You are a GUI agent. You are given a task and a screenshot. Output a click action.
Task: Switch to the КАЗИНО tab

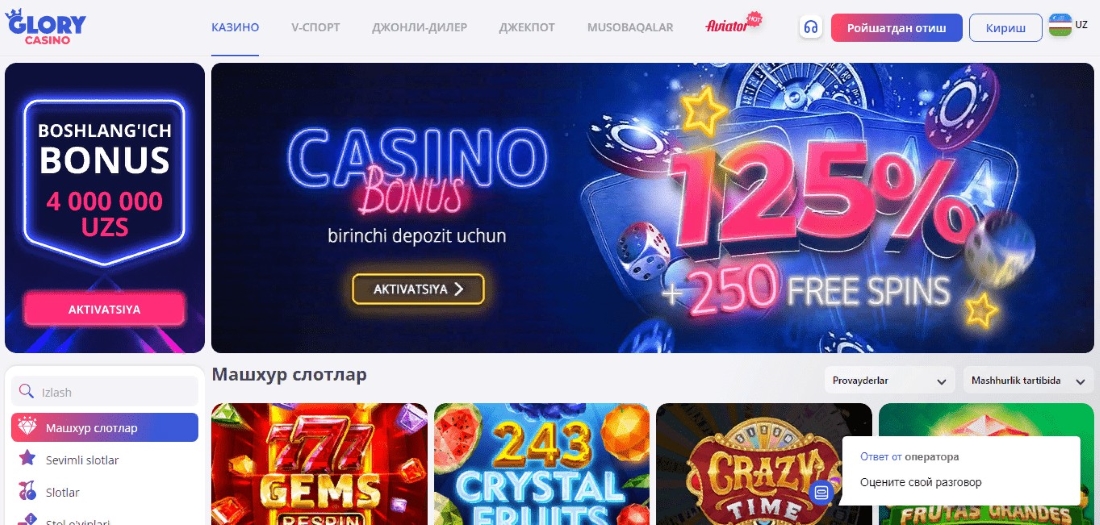(235, 27)
